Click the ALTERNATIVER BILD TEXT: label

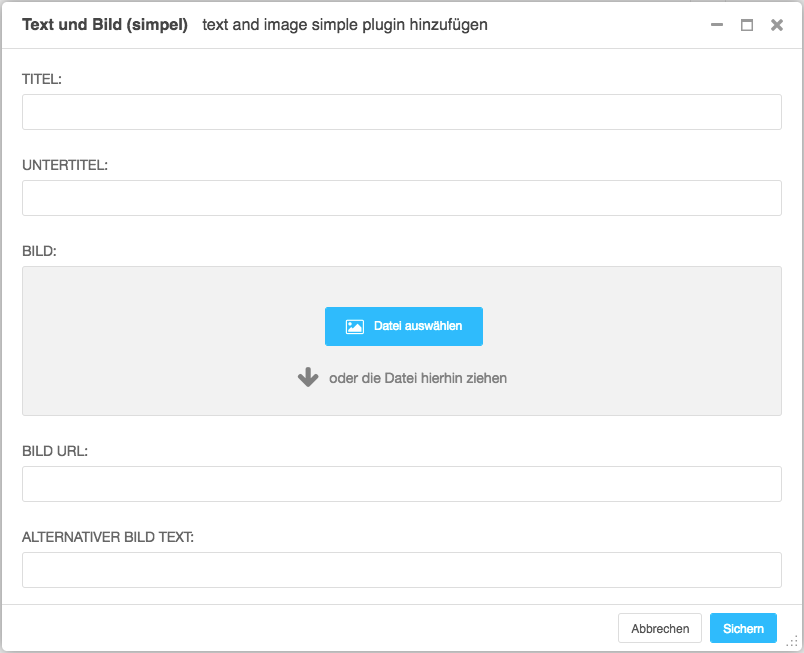click(108, 537)
